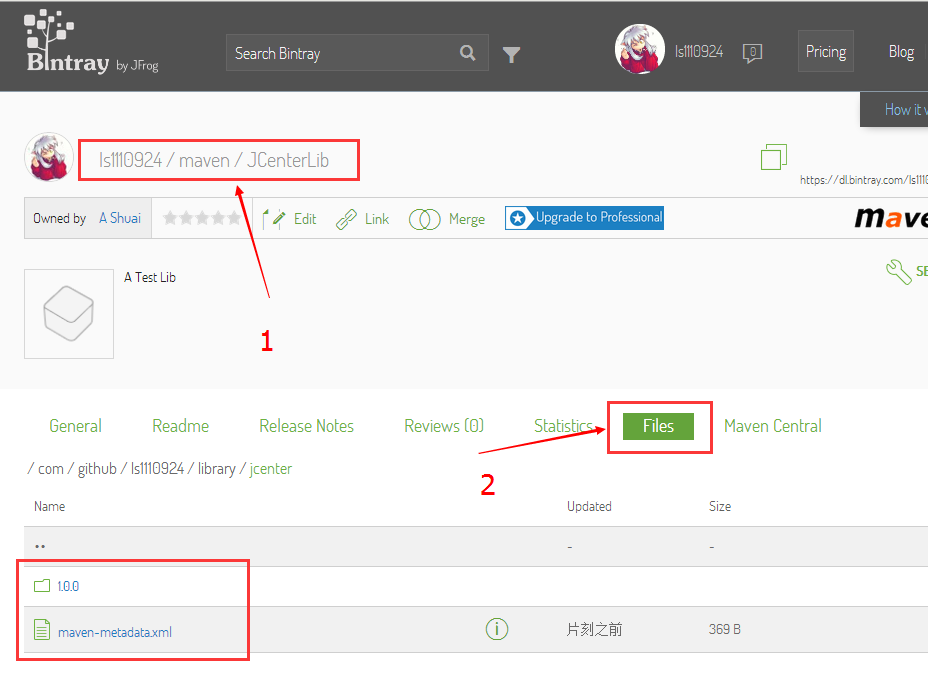Open the Pricing page
Viewport: 928px width, 682px height.
826,52
